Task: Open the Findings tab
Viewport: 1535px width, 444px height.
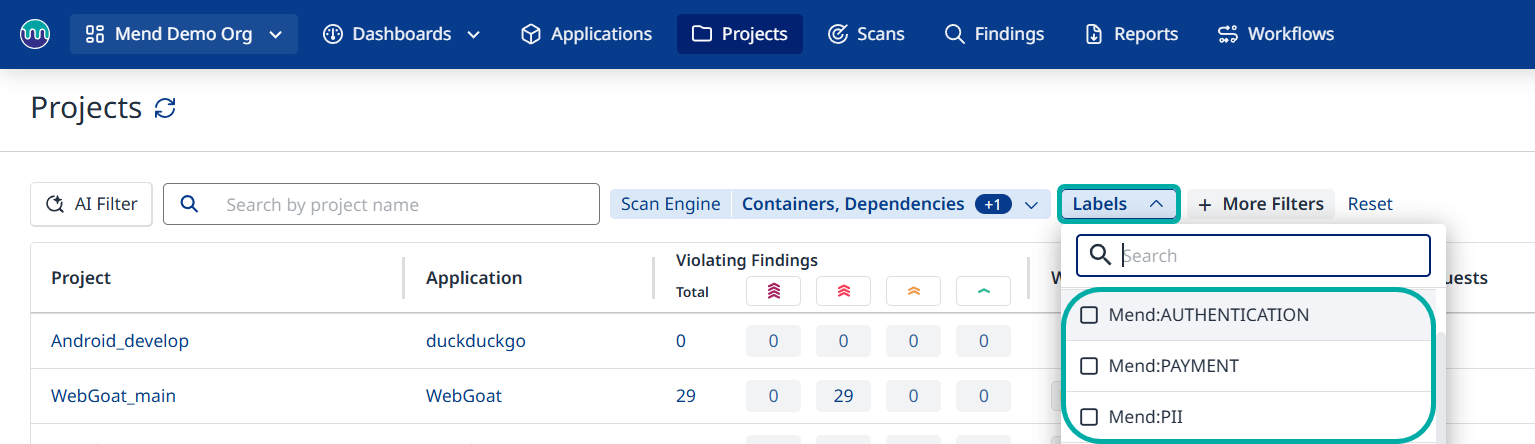Action: point(994,34)
